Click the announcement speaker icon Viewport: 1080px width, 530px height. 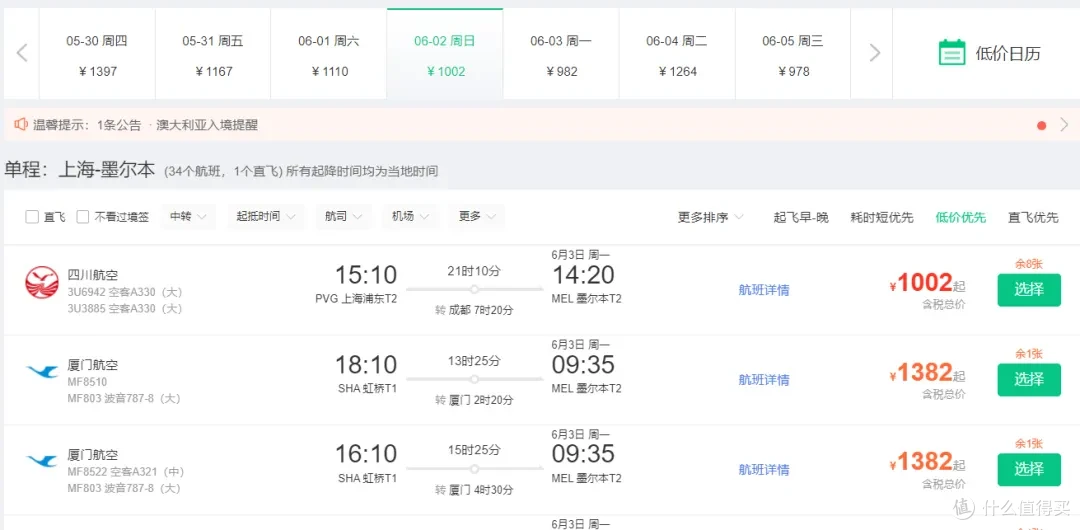[x=21, y=125]
